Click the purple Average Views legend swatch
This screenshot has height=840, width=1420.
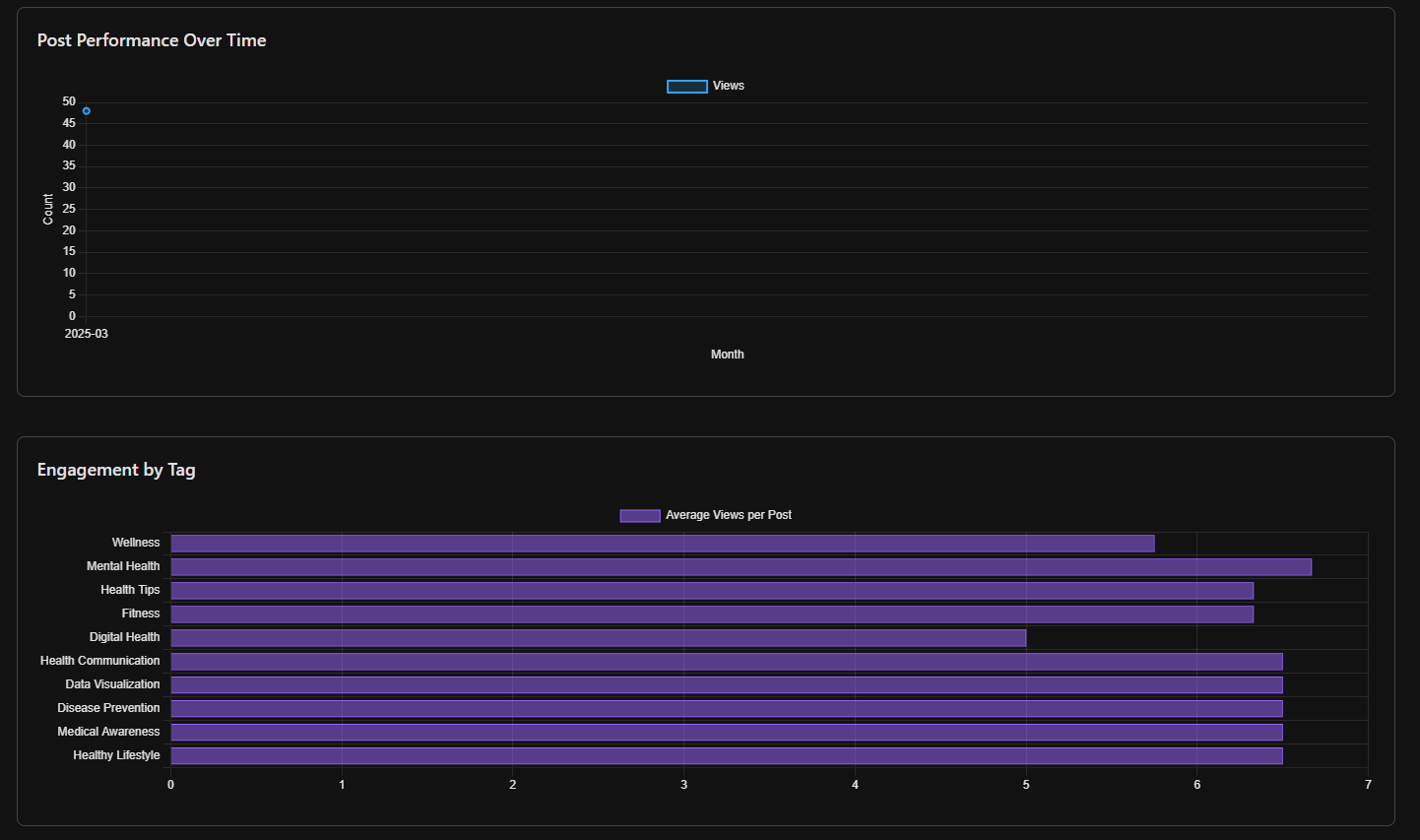click(640, 516)
